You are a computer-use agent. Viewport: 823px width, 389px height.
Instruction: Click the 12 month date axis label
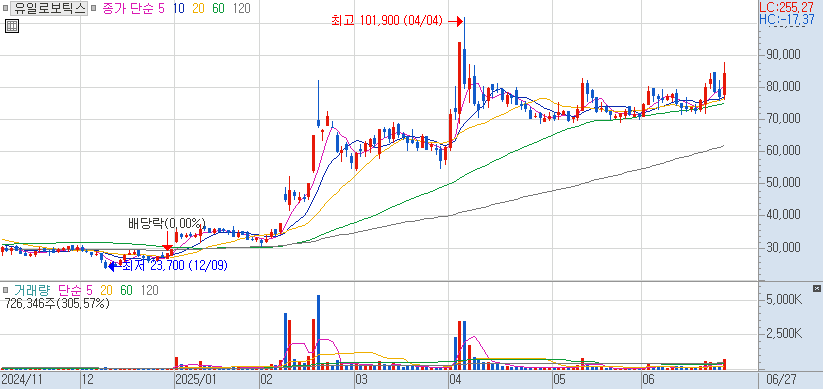coord(88,379)
